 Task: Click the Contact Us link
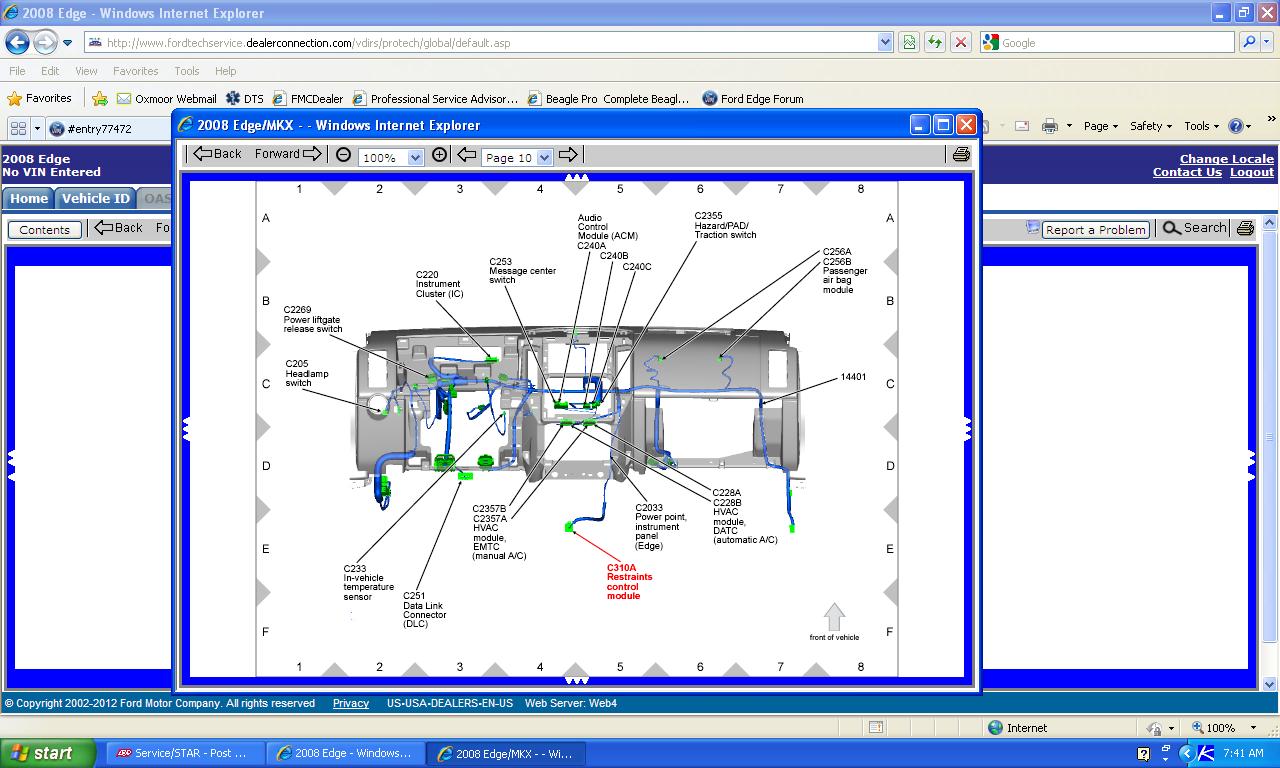(x=1187, y=172)
